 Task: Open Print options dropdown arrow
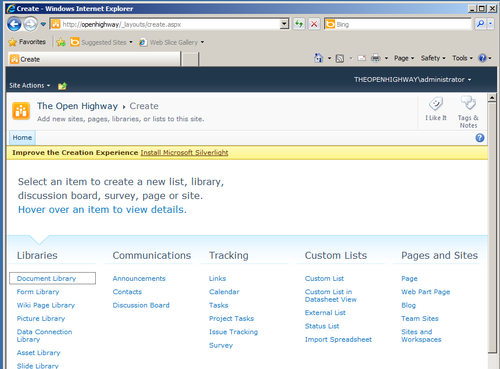coord(386,58)
